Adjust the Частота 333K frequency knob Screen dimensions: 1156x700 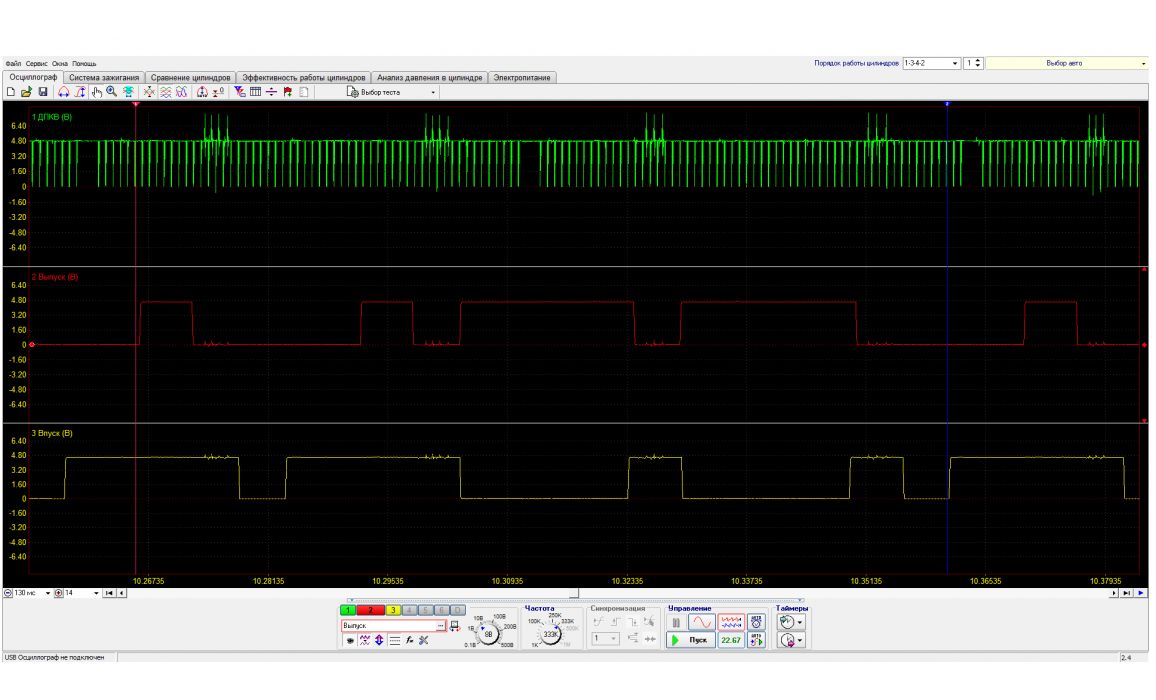coord(551,633)
